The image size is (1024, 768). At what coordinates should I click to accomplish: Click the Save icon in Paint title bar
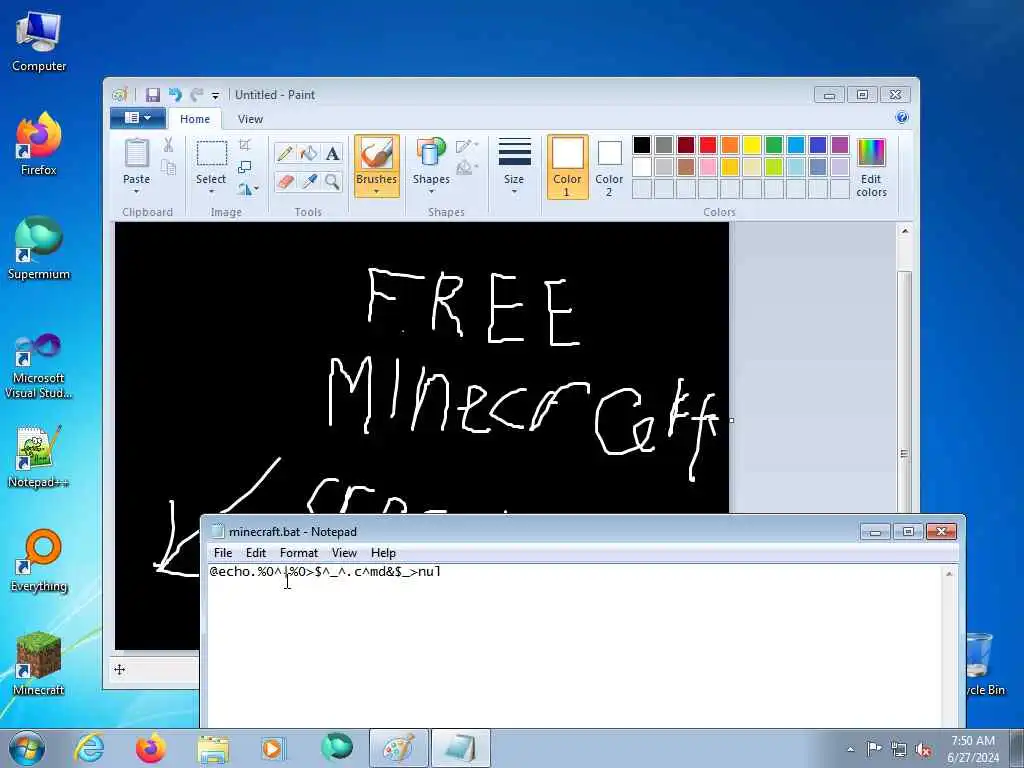153,95
